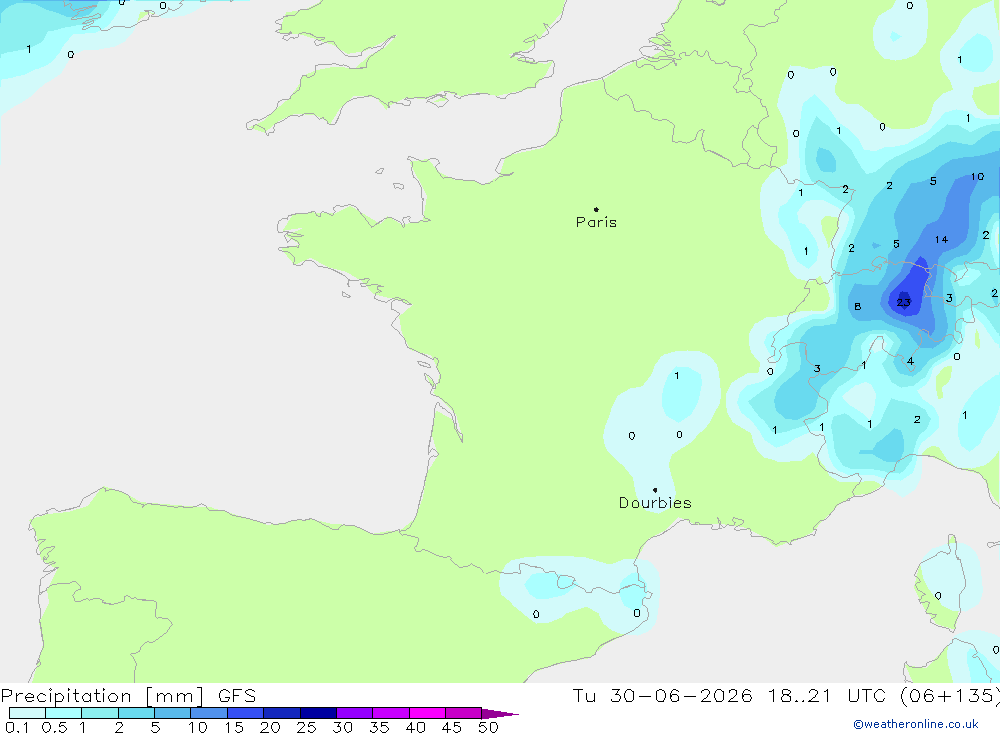This screenshot has width=1000, height=733.
Task: Click the Precipitation [mm] GFS title
Action: (128, 695)
